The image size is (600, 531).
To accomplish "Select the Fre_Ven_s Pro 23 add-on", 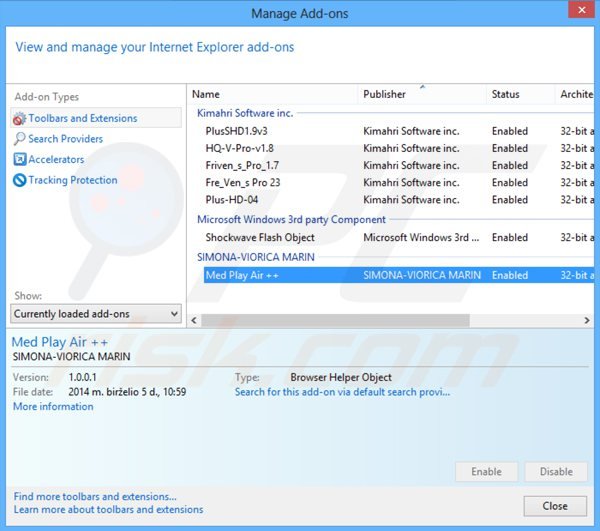I will (243, 183).
